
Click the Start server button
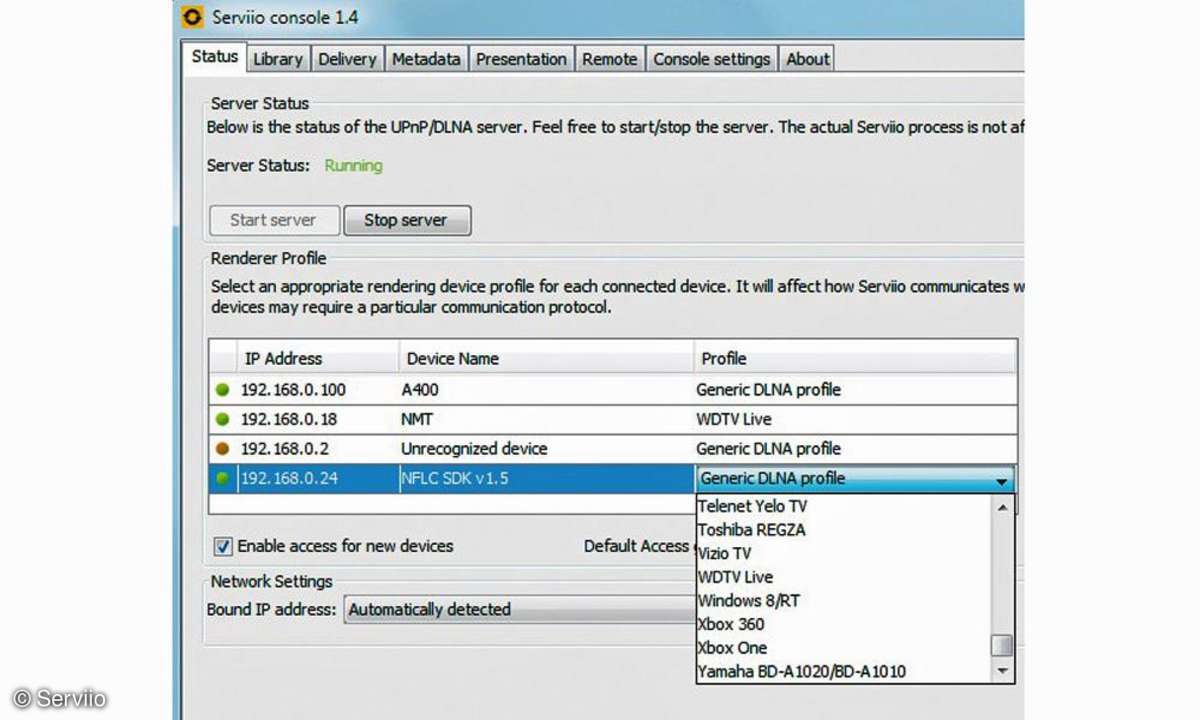tap(273, 220)
